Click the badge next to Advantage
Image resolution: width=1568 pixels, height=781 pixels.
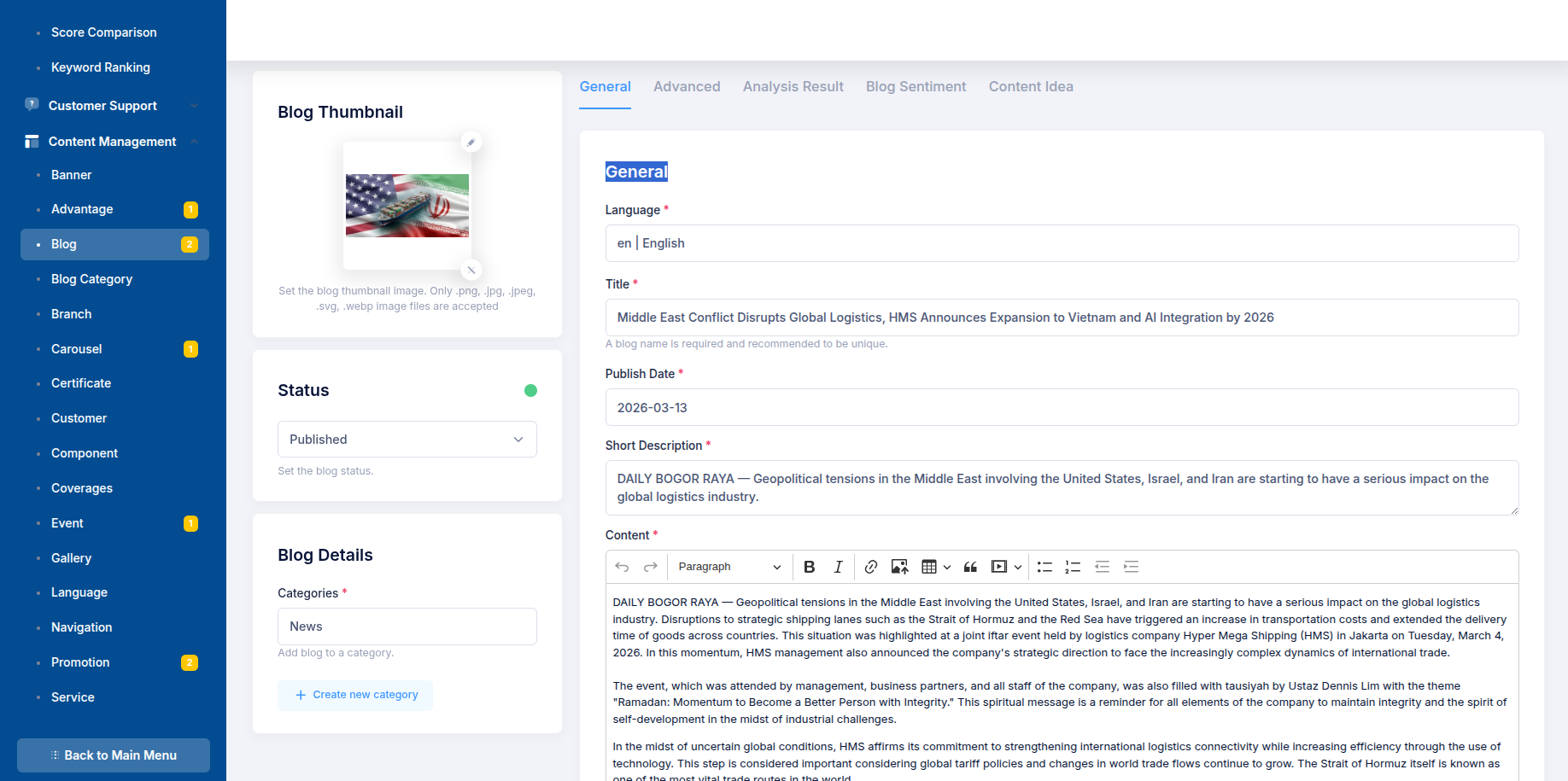tap(190, 209)
